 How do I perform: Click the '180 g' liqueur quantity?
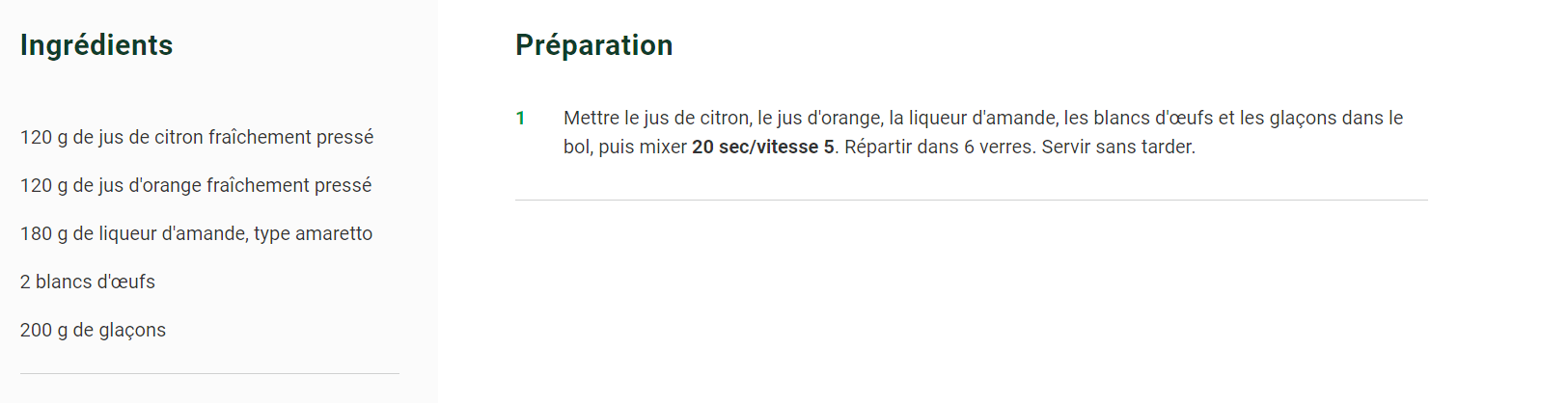point(43,233)
